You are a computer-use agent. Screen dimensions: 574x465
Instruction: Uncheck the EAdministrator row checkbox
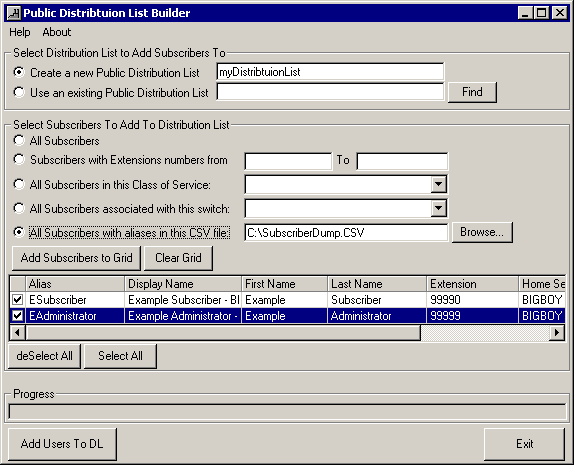tap(18, 315)
